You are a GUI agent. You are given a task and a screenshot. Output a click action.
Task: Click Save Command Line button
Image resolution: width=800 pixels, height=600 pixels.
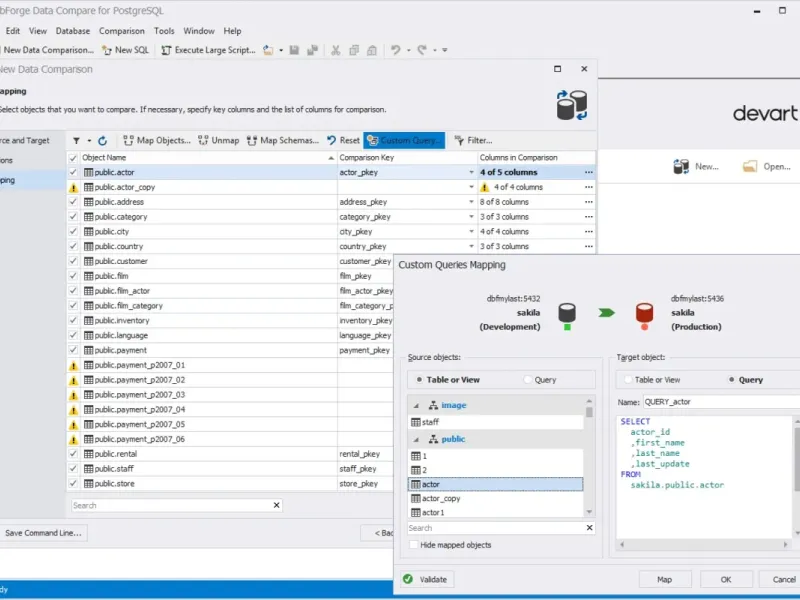43,533
